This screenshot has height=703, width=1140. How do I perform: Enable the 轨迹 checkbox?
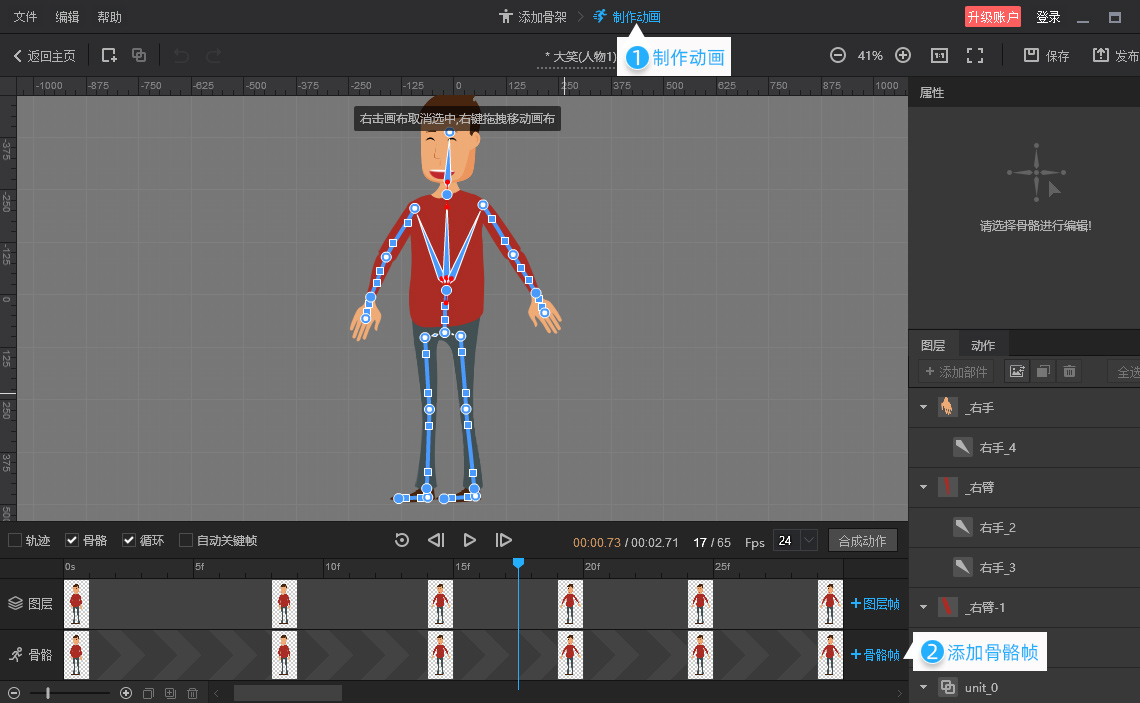tap(15, 541)
